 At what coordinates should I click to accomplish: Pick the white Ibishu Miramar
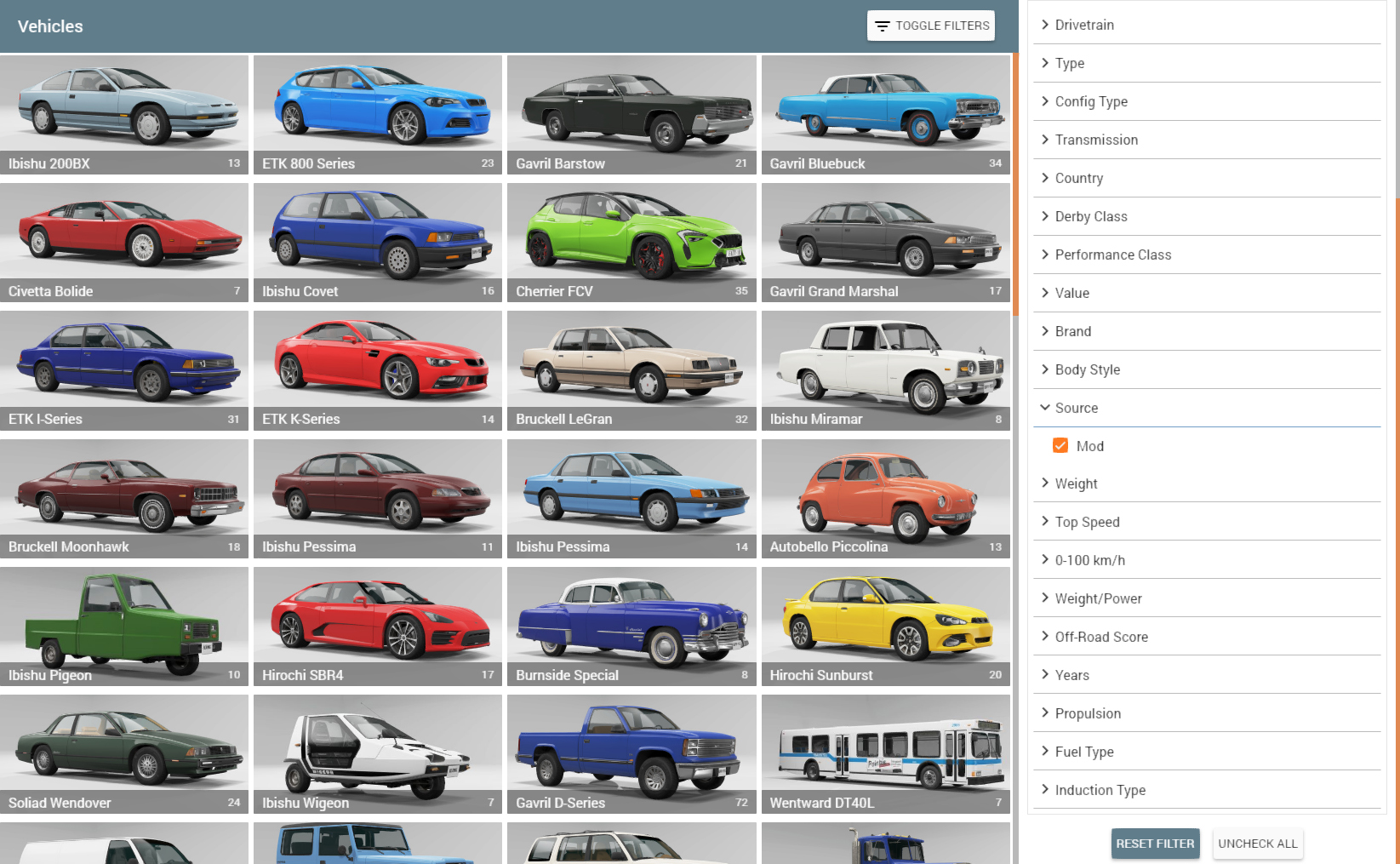(x=886, y=370)
